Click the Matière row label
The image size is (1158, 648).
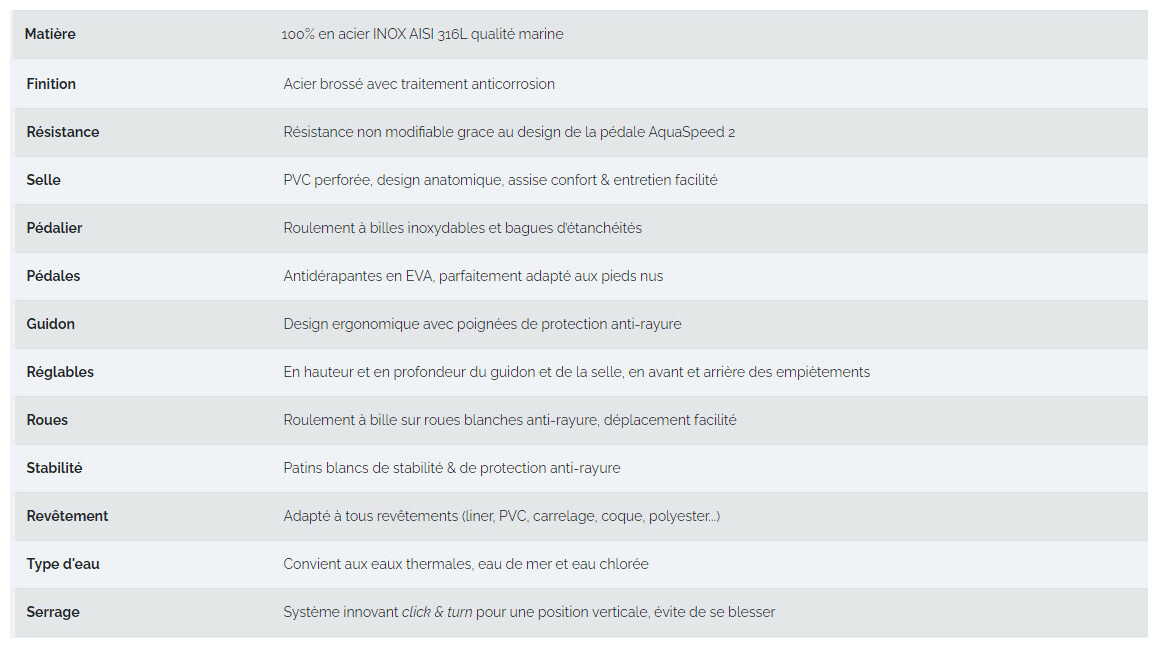tap(51, 34)
